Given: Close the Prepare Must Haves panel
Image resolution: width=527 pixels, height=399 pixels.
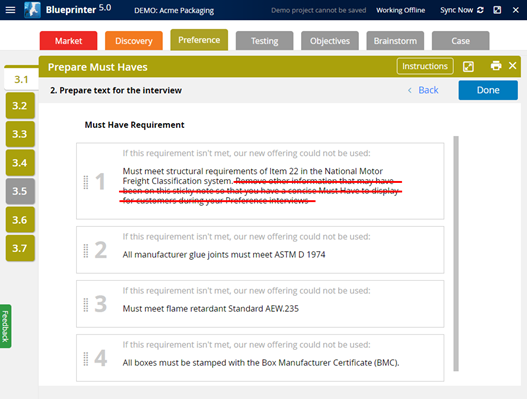Looking at the screenshot, I should (x=512, y=66).
